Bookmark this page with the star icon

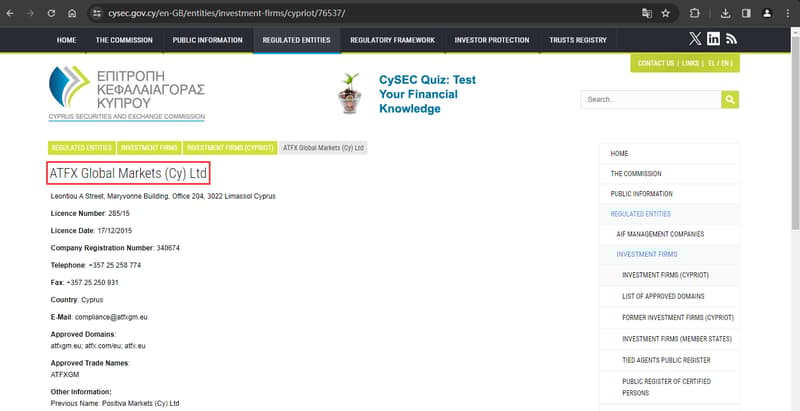[x=665, y=14]
